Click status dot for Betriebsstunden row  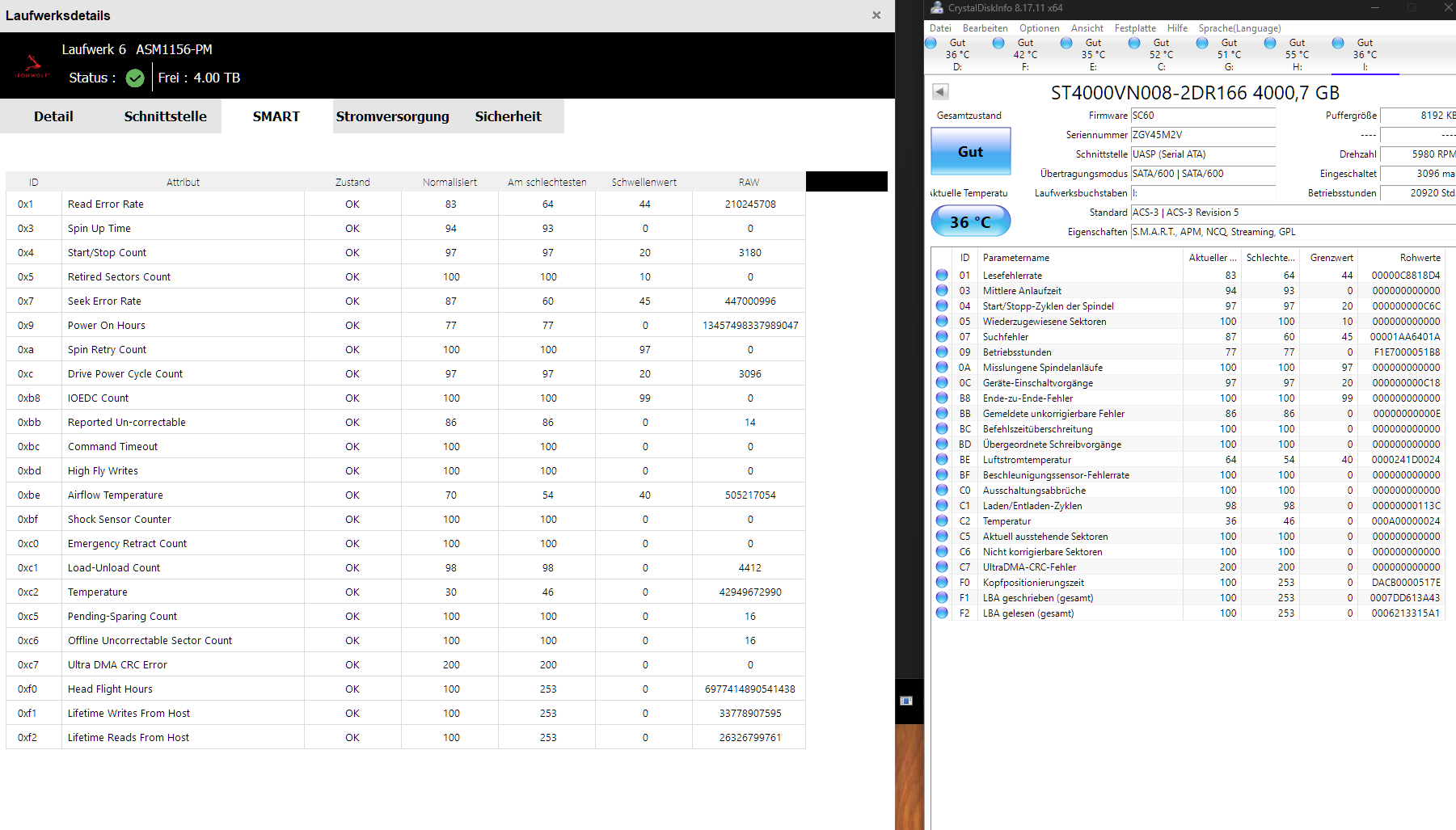(942, 352)
